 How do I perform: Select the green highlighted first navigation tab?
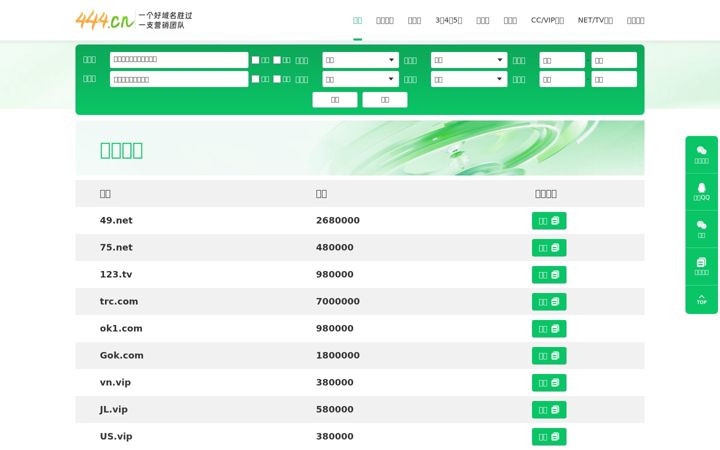[358, 20]
